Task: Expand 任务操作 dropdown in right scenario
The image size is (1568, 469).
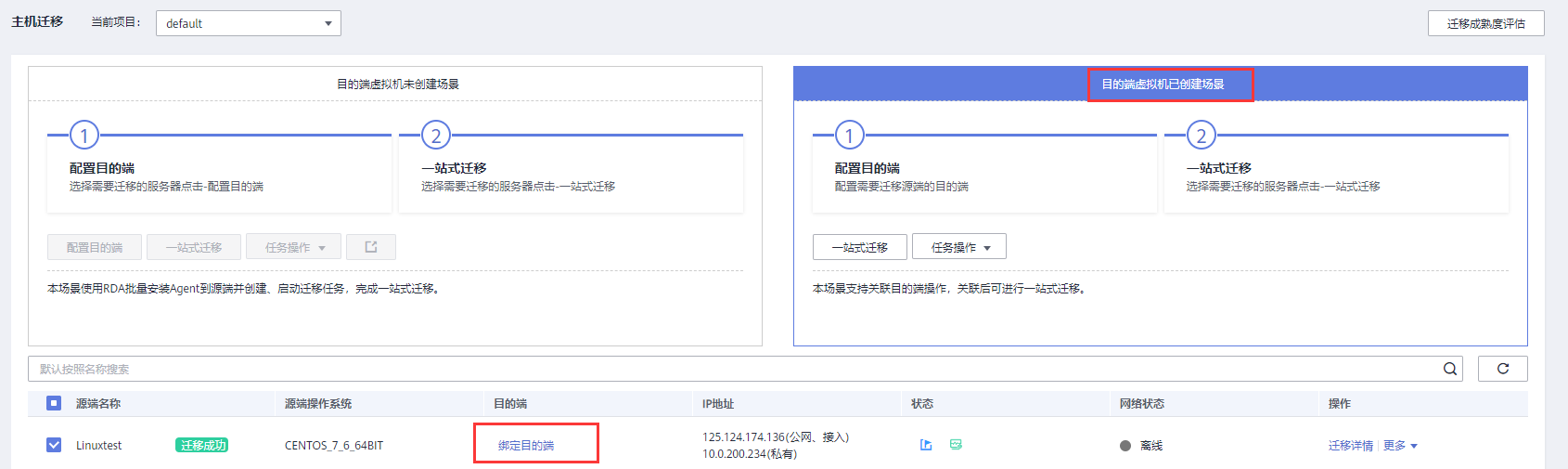Action: pyautogui.click(x=959, y=247)
